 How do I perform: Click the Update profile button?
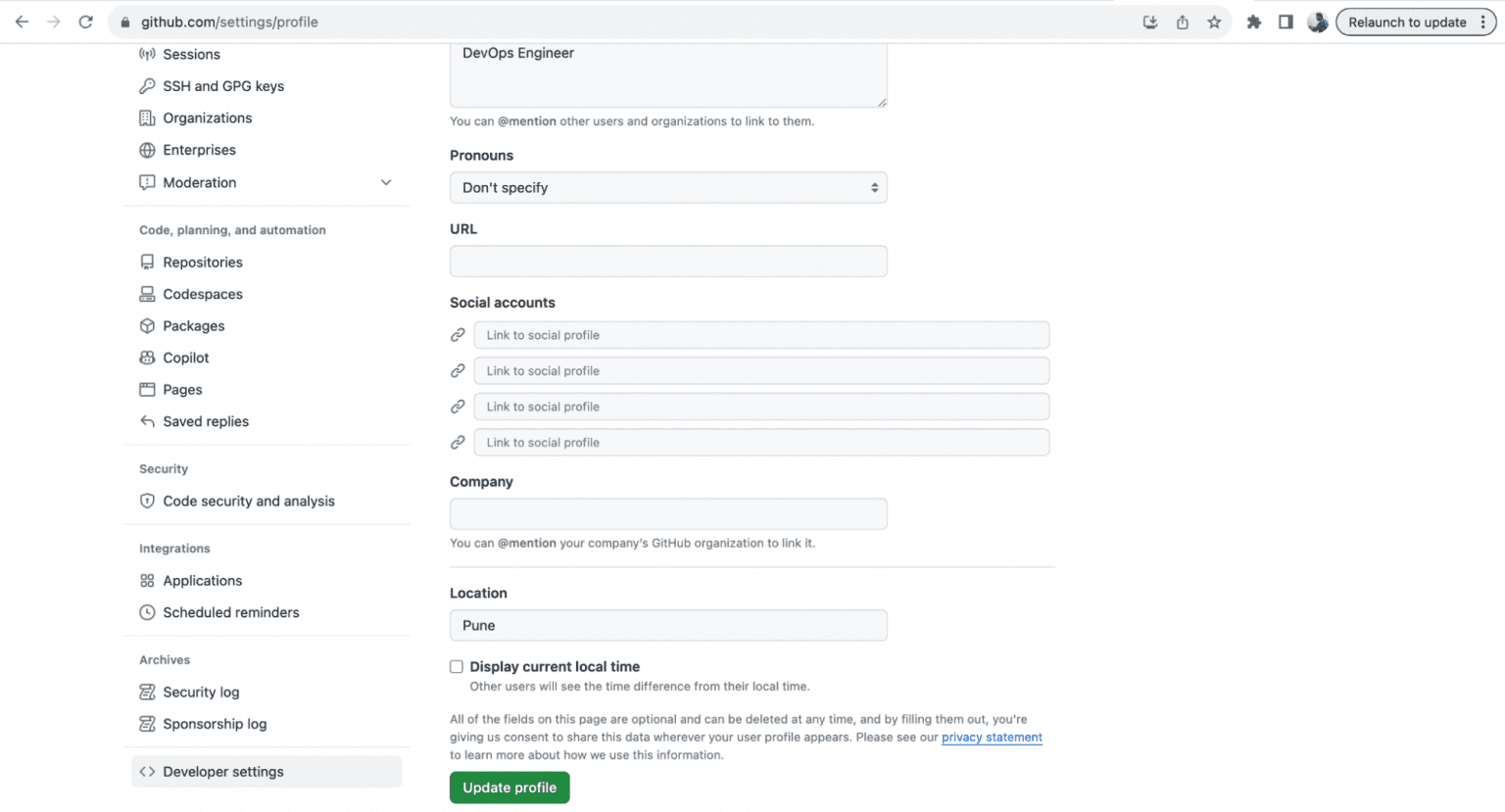(x=509, y=787)
